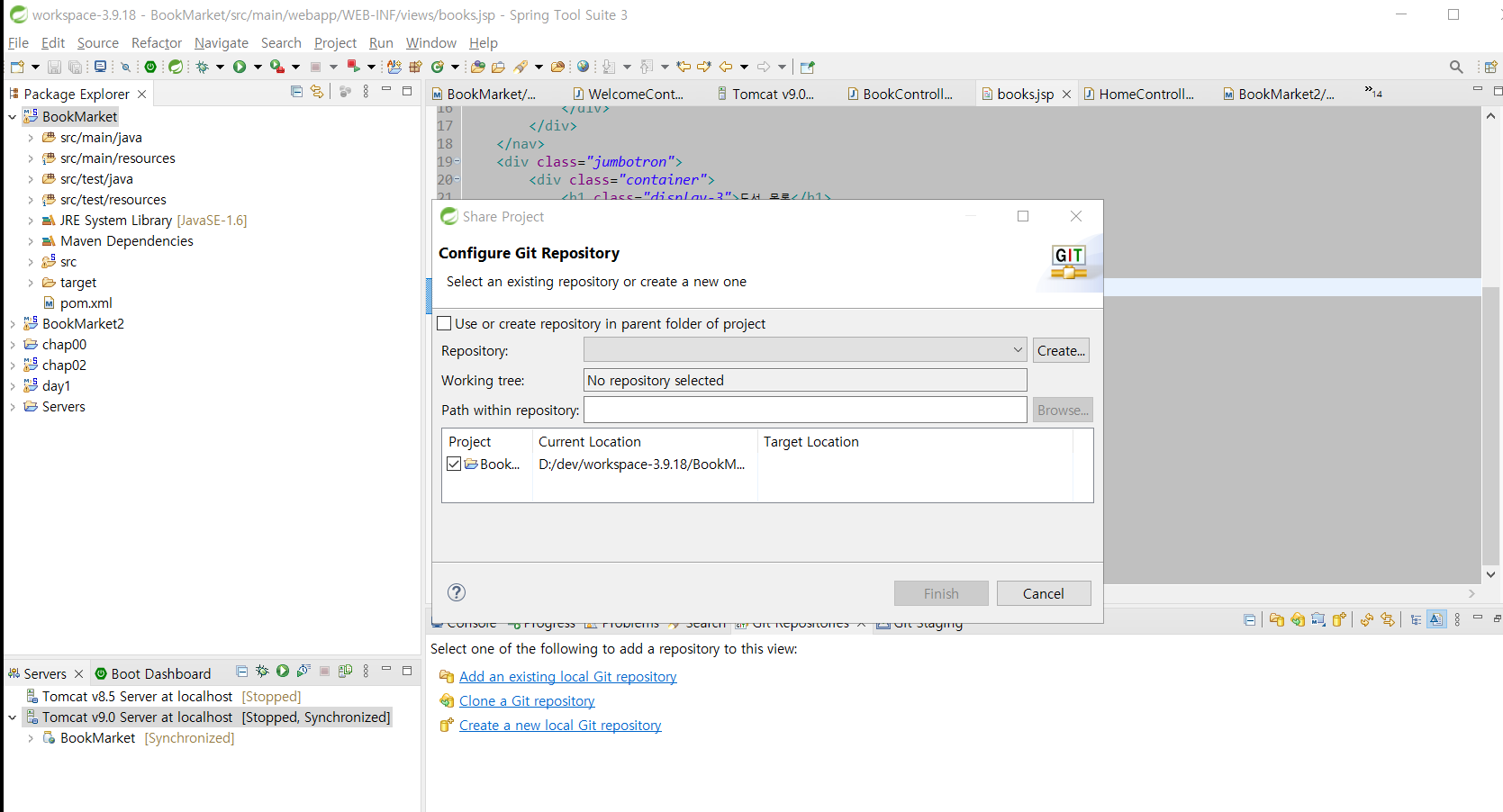1503x812 pixels.
Task: Toggle Link with Editor in Package Explorer
Action: [317, 91]
